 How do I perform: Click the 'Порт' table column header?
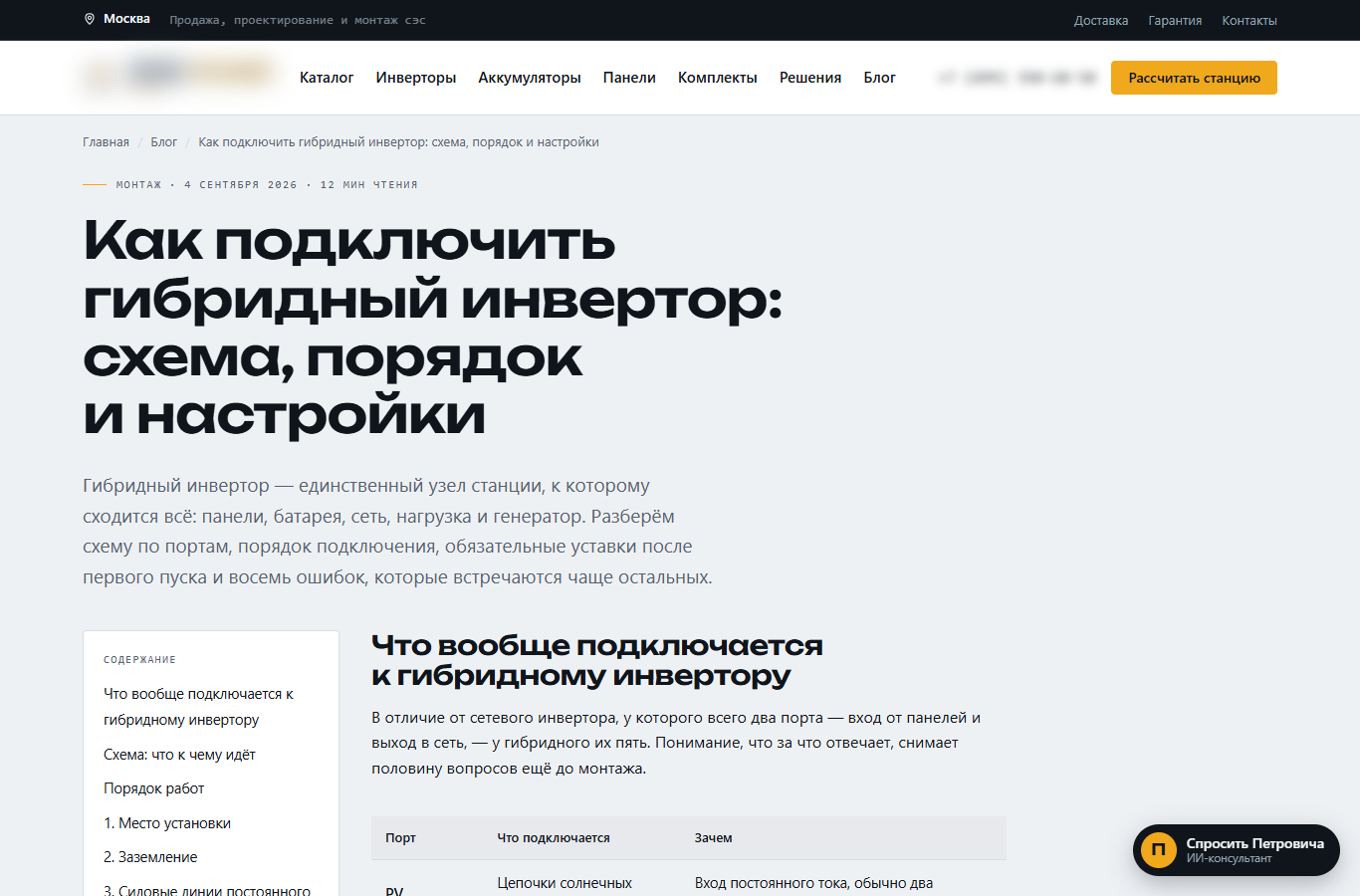(x=400, y=838)
